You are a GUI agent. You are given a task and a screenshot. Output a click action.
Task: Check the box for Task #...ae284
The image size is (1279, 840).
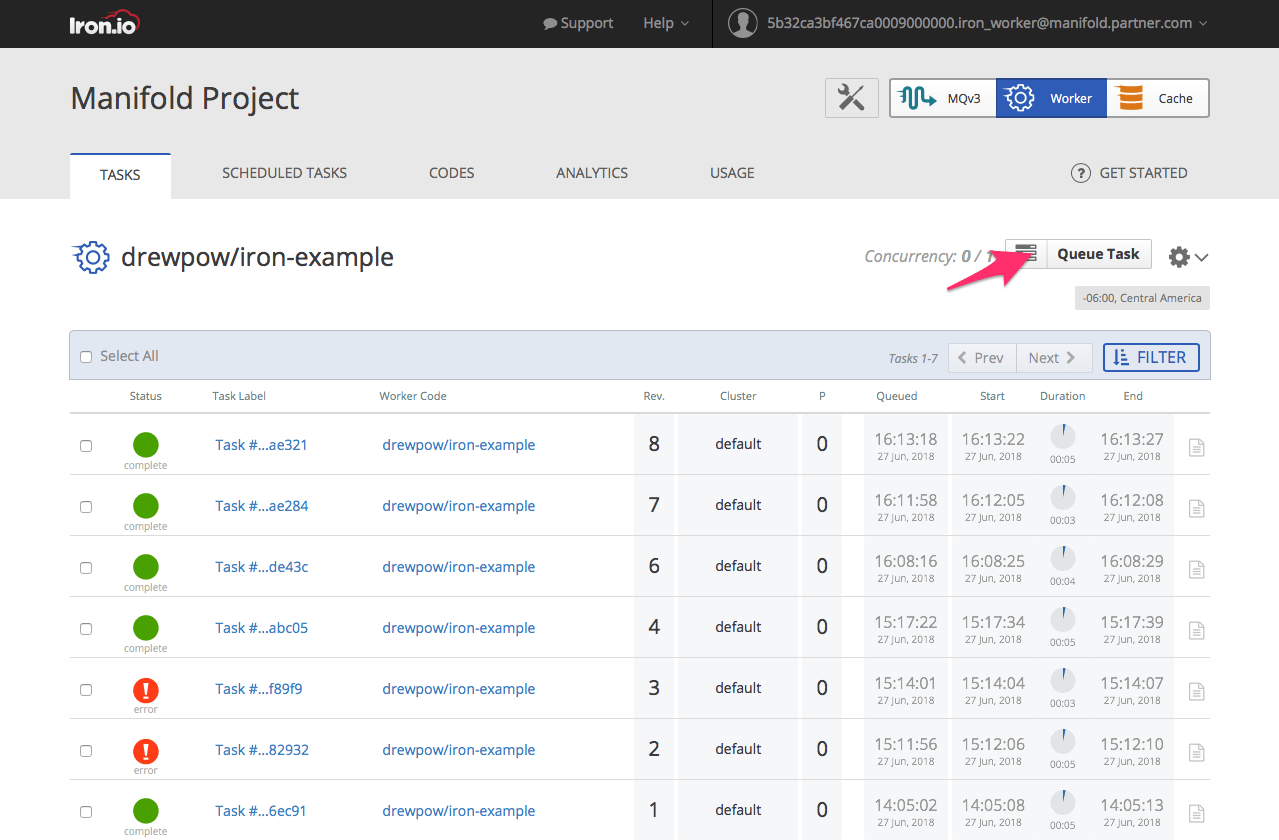(x=86, y=507)
